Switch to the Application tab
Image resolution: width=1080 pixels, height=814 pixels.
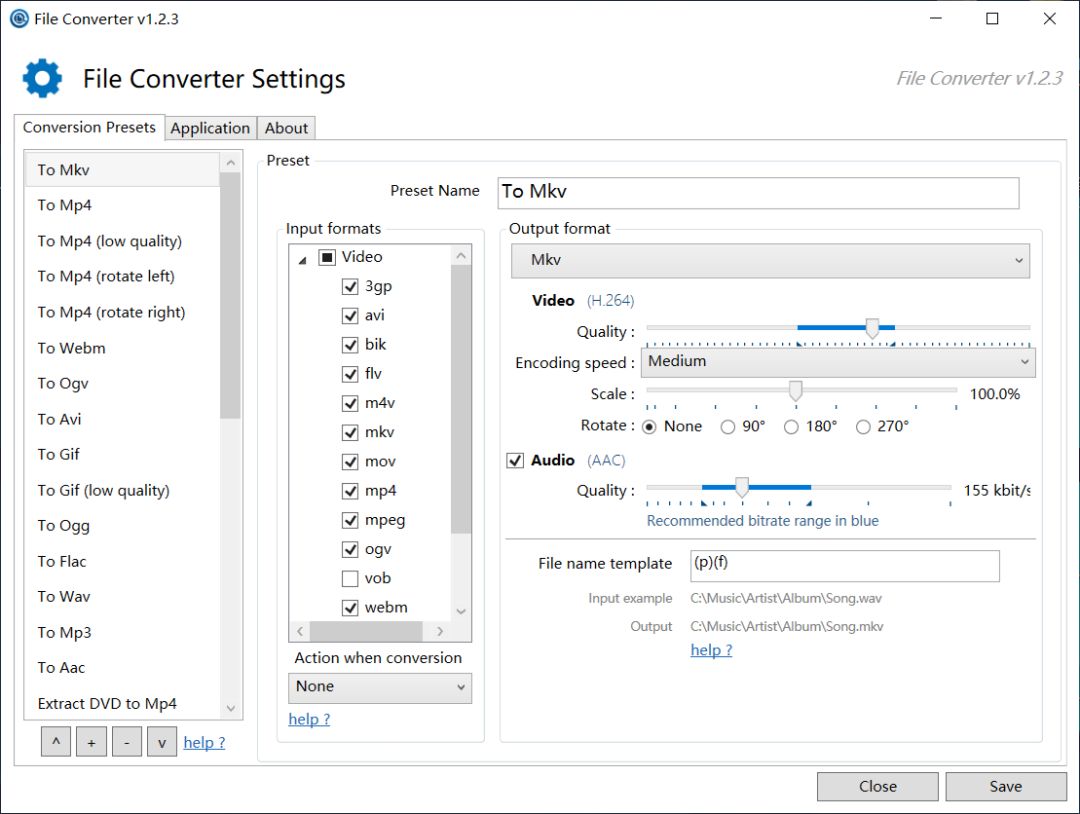(210, 128)
